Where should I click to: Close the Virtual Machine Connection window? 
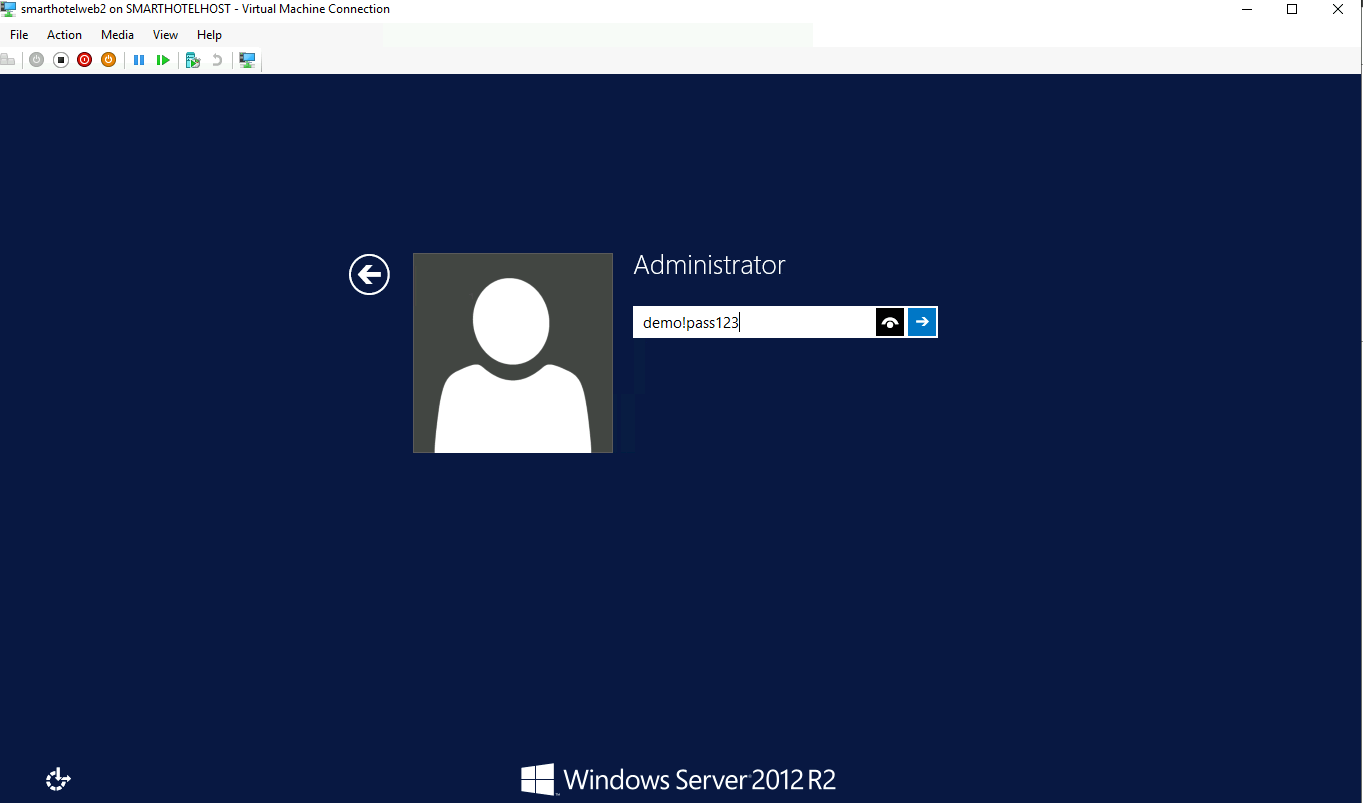[x=1338, y=9]
